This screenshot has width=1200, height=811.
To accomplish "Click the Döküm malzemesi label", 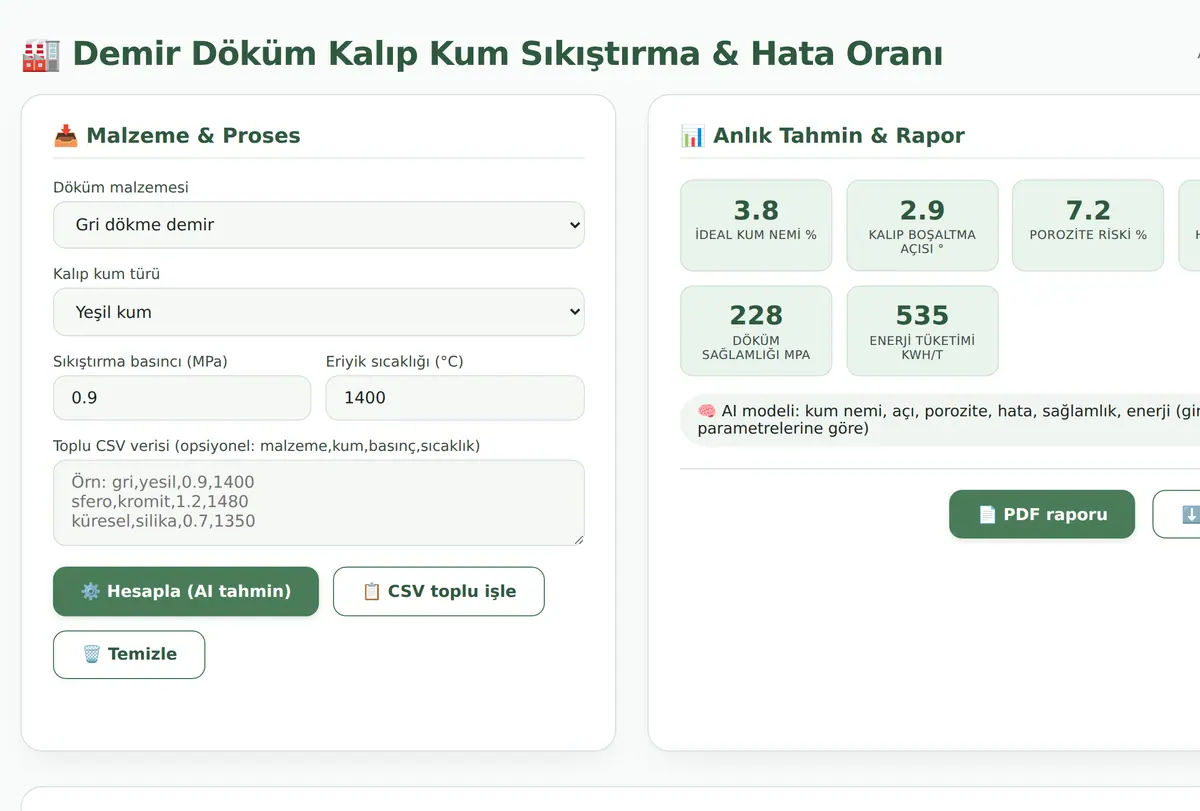I will [x=121, y=187].
